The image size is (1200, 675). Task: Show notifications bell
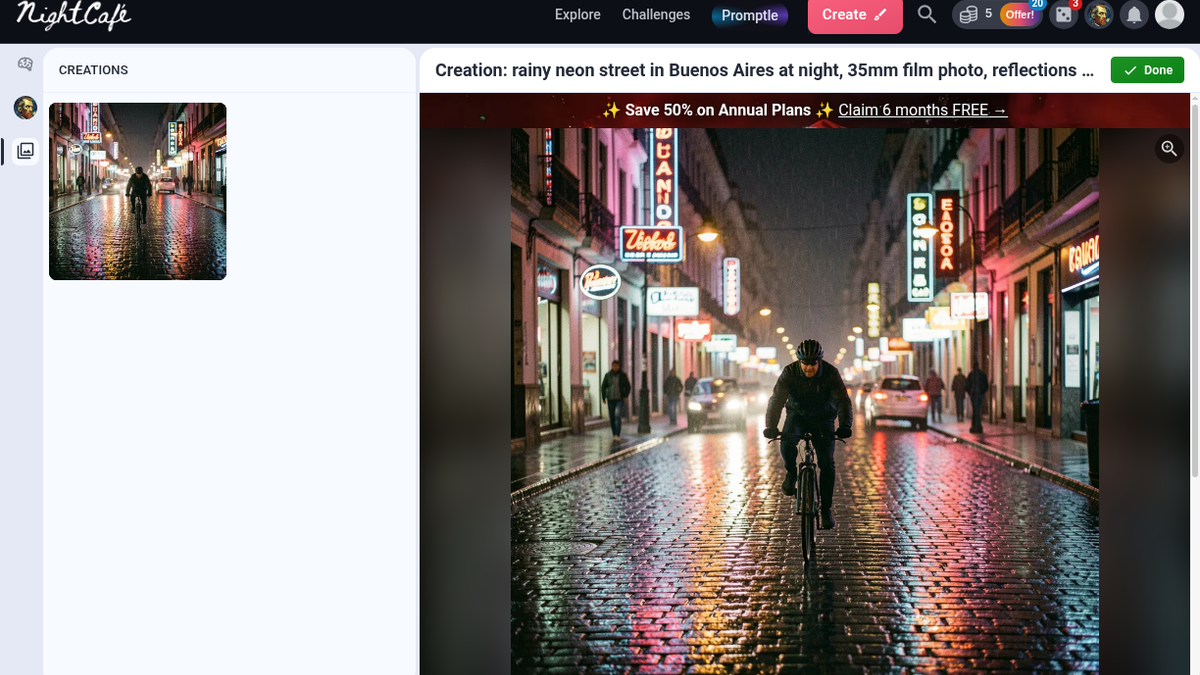tap(1134, 15)
